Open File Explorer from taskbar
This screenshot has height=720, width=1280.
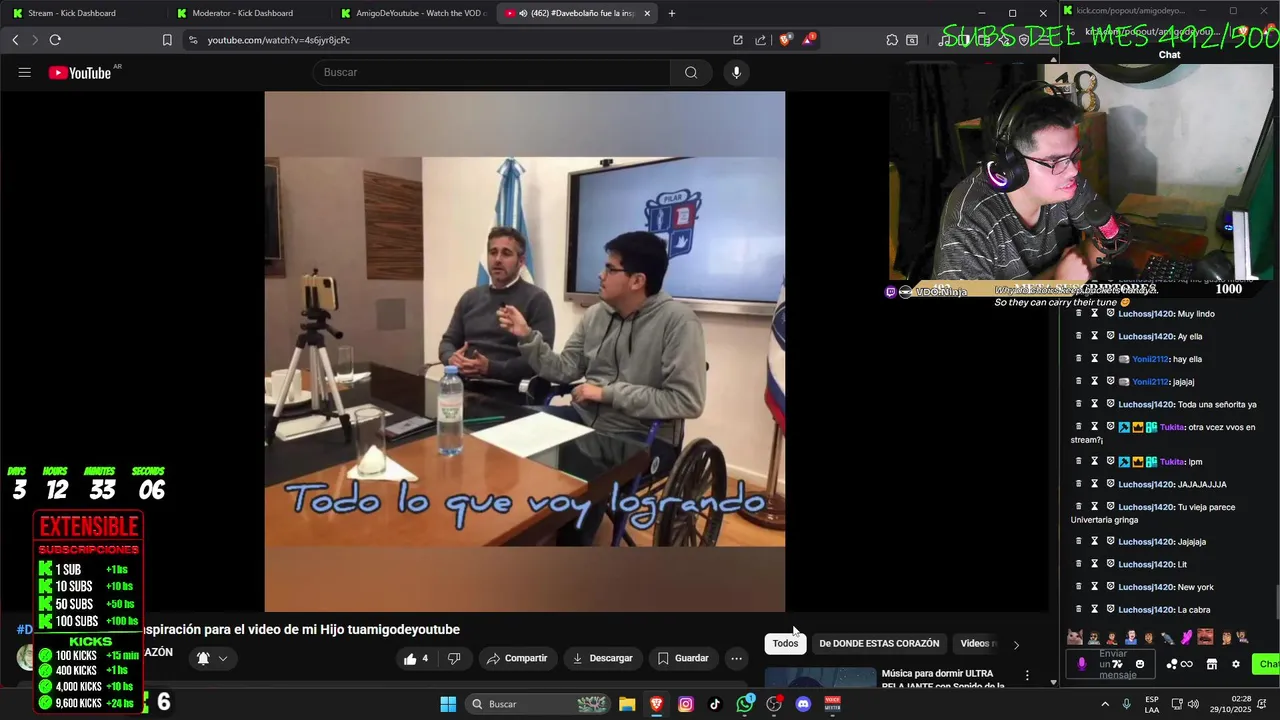pyautogui.click(x=627, y=704)
